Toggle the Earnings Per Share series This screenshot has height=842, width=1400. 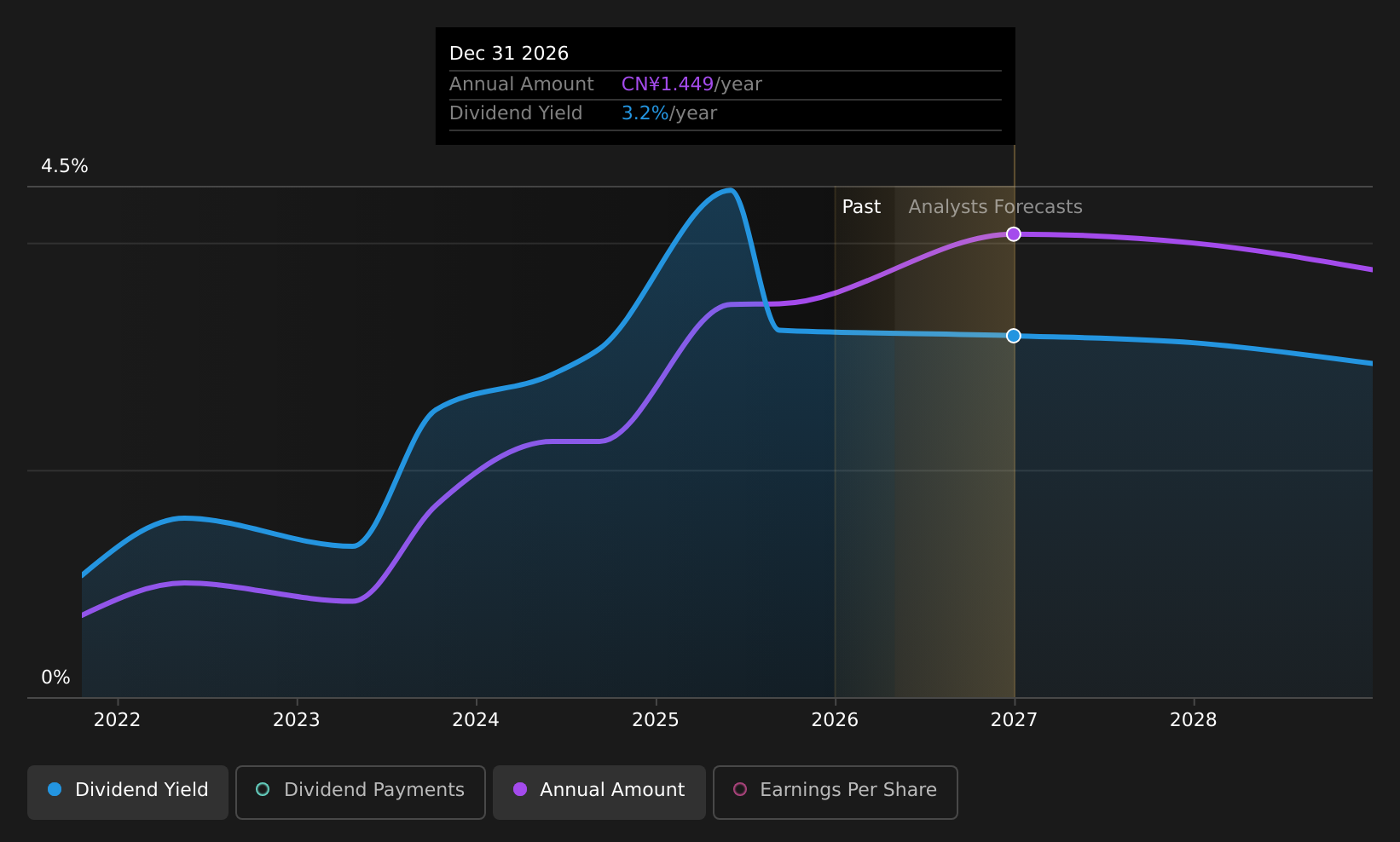click(x=836, y=792)
